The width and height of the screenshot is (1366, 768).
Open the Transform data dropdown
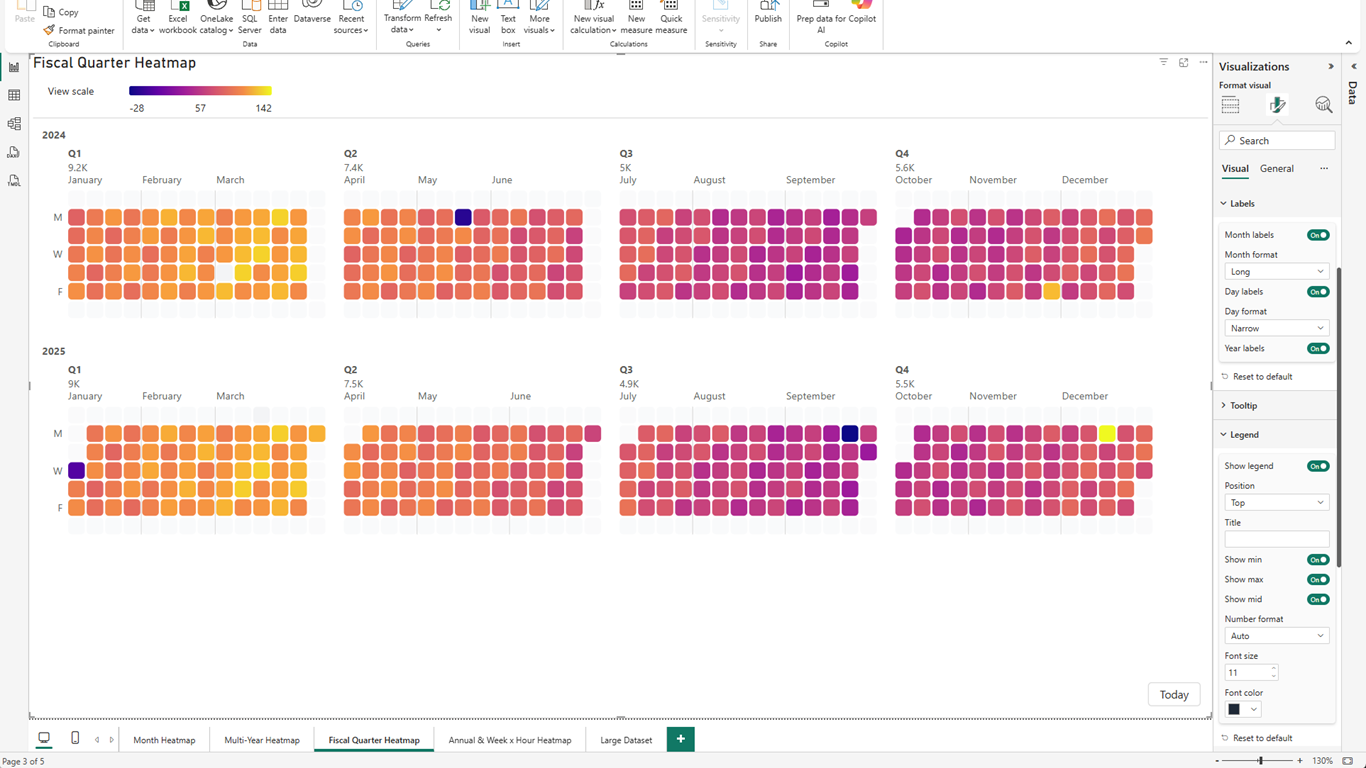(x=402, y=18)
